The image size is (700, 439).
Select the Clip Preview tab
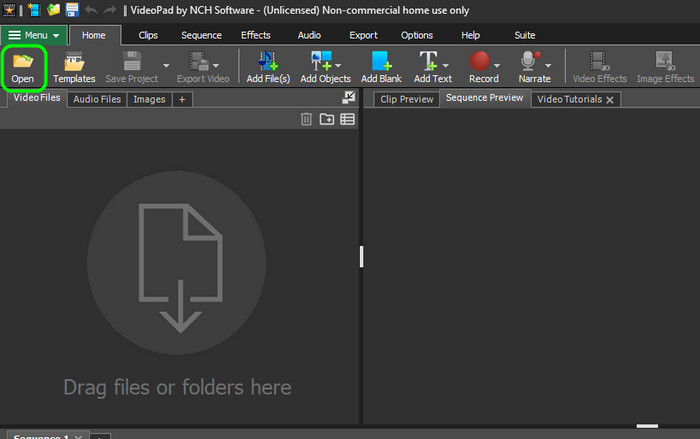click(406, 99)
